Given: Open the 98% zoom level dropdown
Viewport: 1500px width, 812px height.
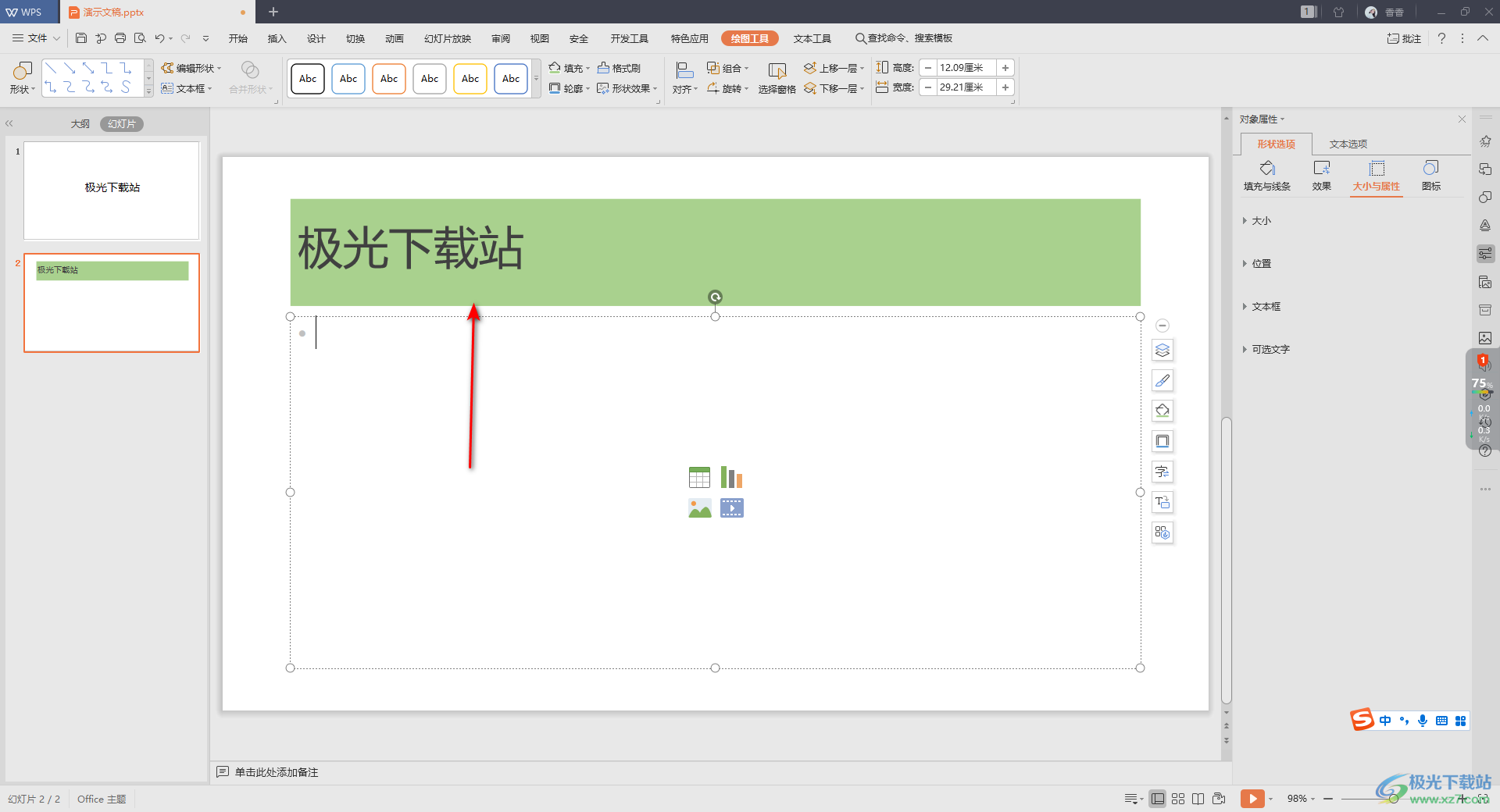Looking at the screenshot, I should pos(1302,799).
